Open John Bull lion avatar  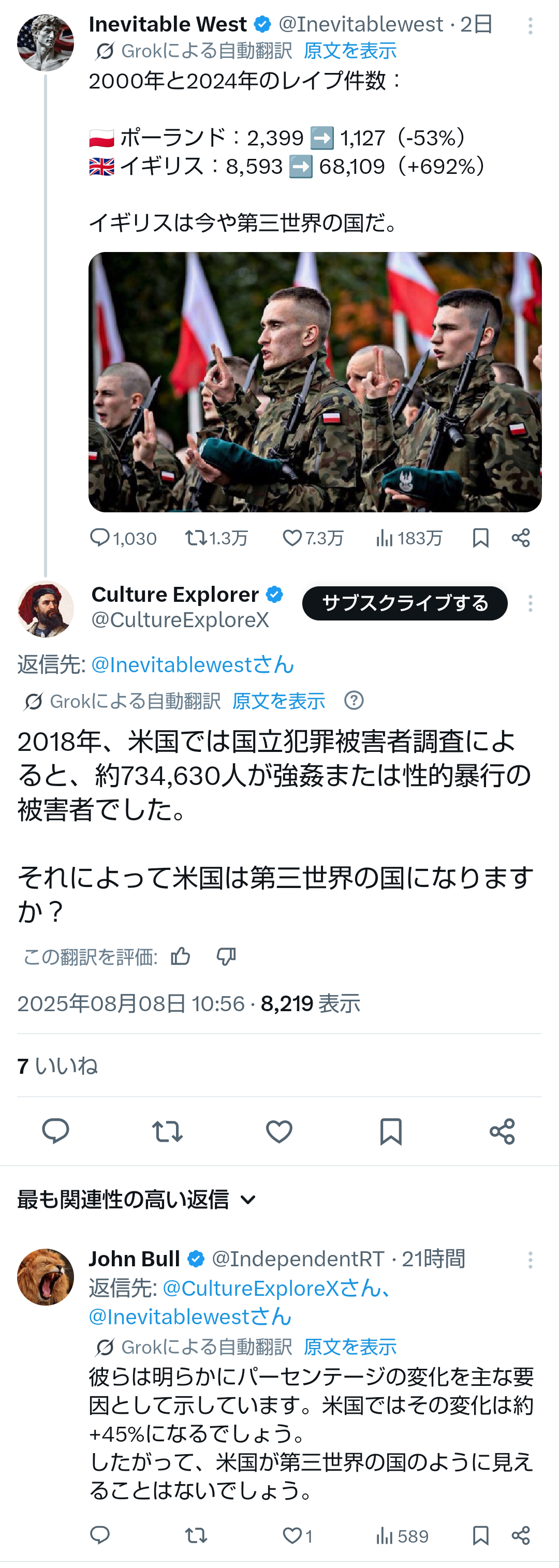(46, 1277)
